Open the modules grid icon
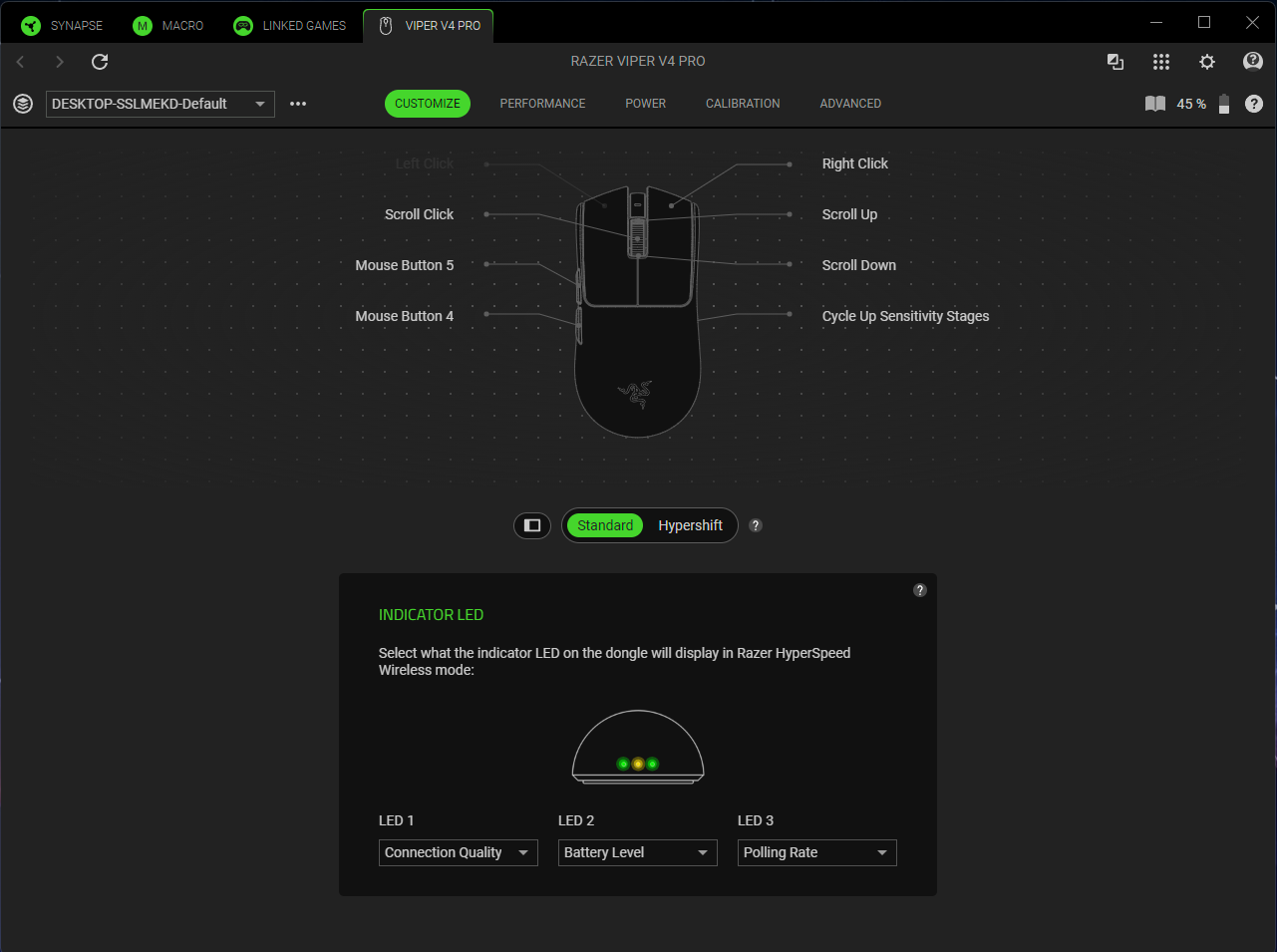The height and width of the screenshot is (952, 1277). tap(1161, 62)
